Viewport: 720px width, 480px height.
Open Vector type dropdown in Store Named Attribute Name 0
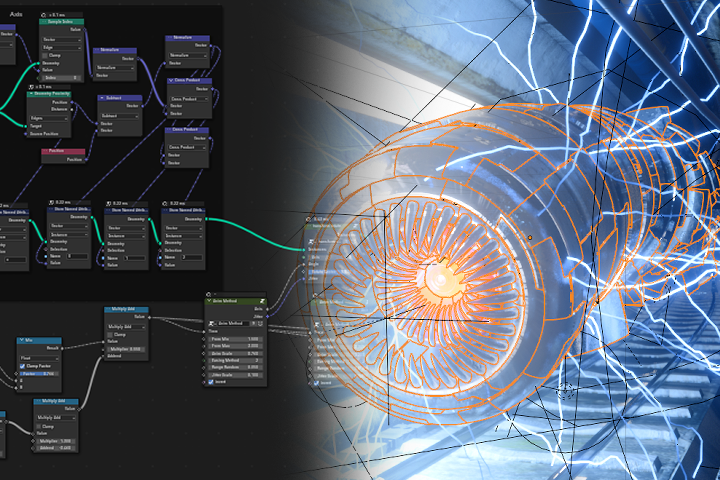coord(69,226)
